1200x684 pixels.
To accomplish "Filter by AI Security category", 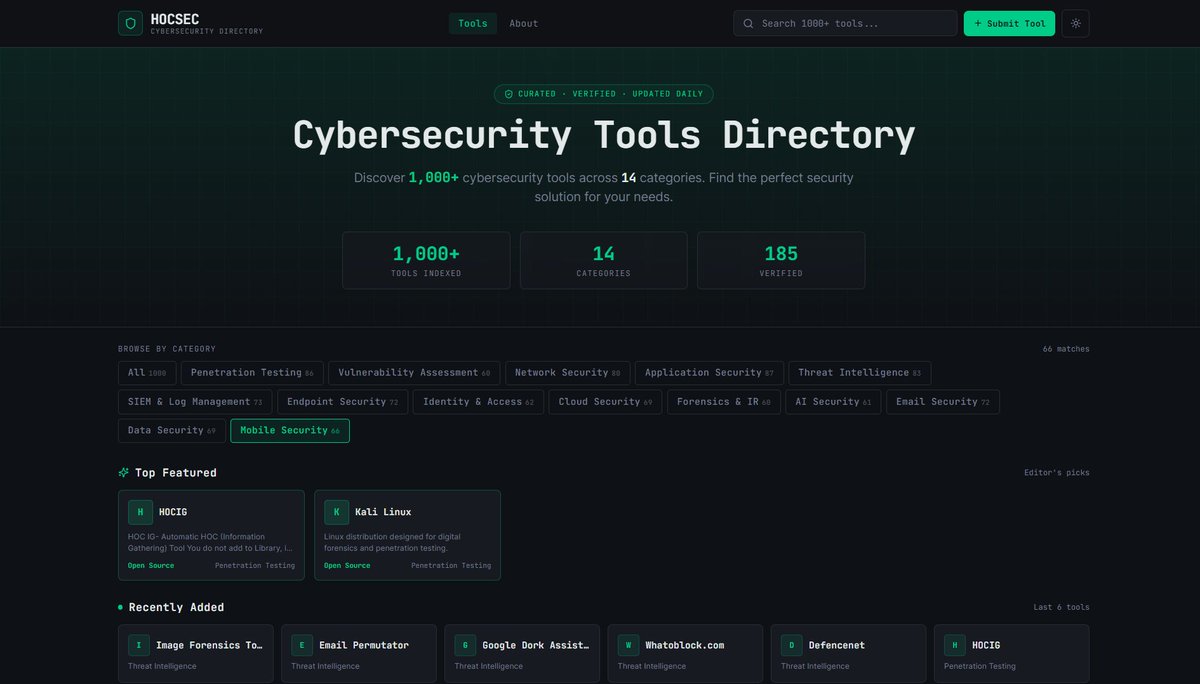I will point(833,402).
